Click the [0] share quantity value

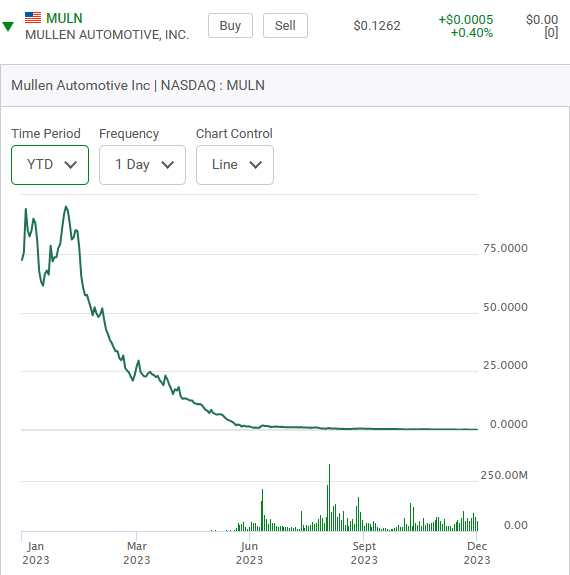551,33
